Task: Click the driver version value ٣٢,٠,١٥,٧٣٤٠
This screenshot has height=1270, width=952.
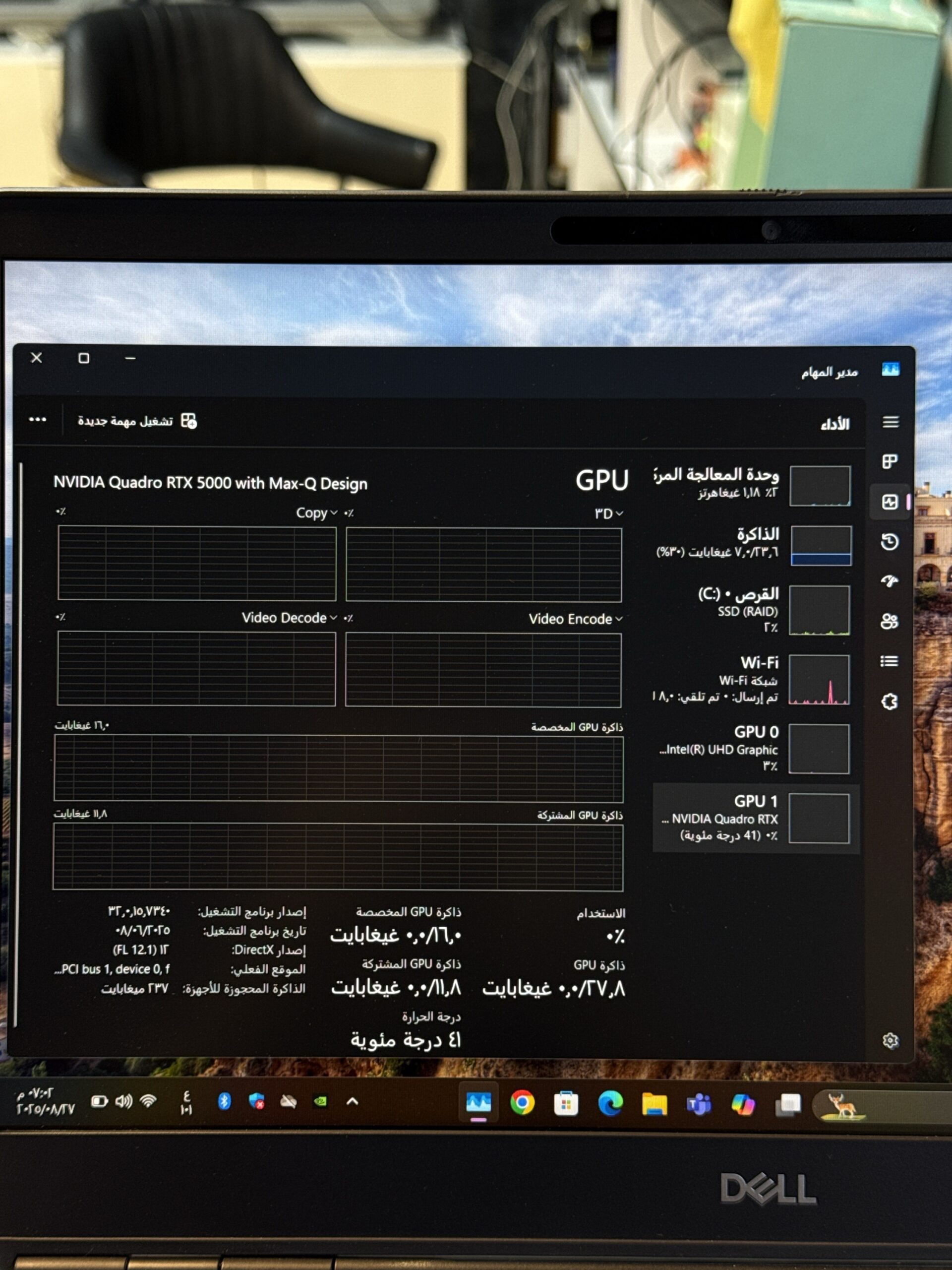Action: coord(139,911)
